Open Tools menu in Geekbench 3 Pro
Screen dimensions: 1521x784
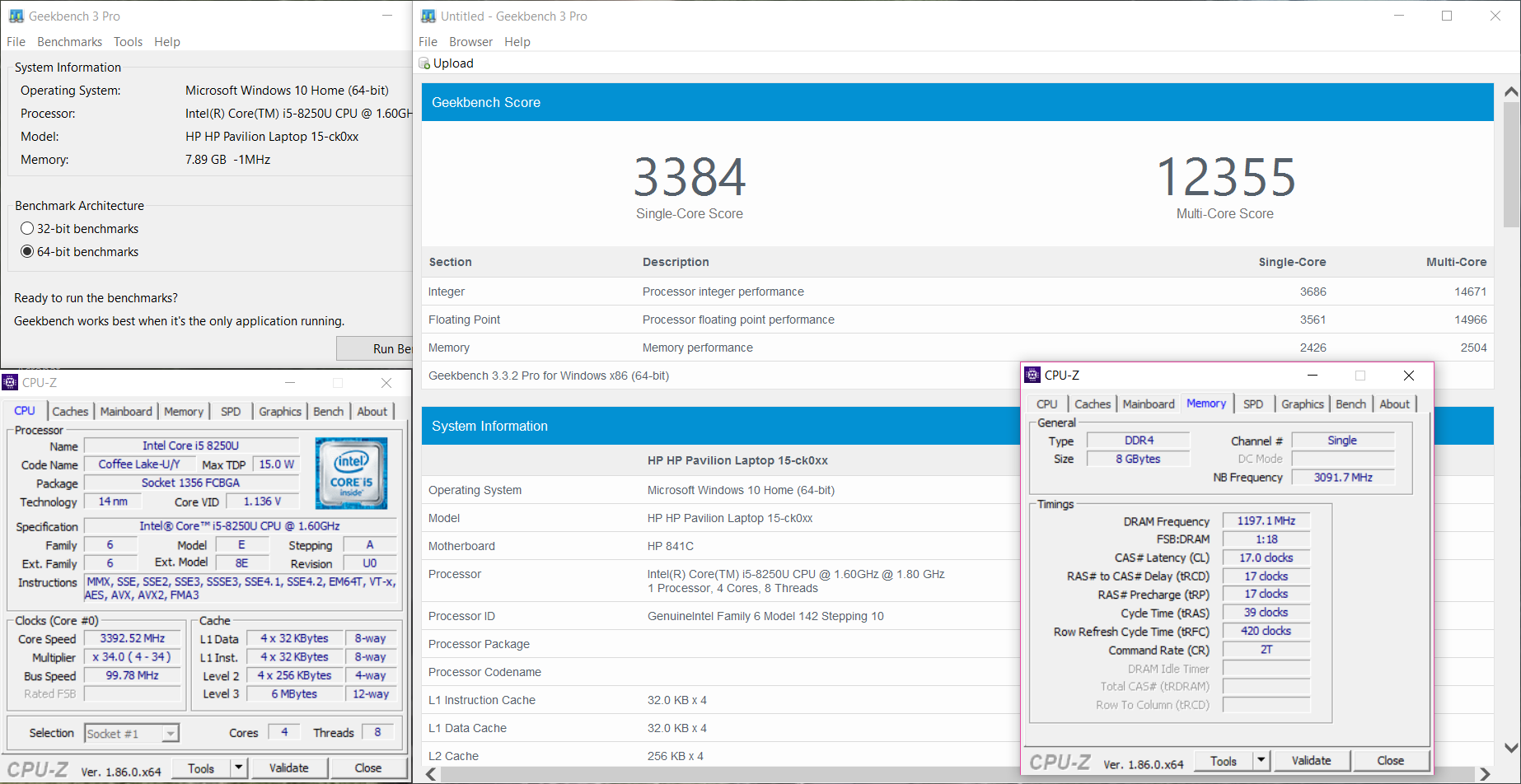click(128, 42)
